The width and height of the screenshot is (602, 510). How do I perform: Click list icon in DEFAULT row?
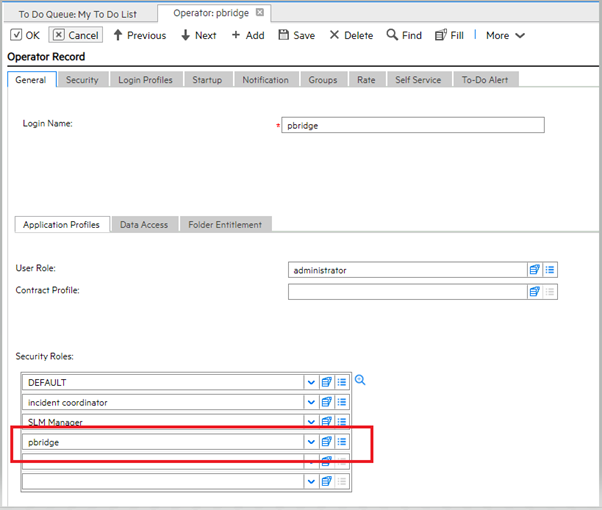(342, 382)
